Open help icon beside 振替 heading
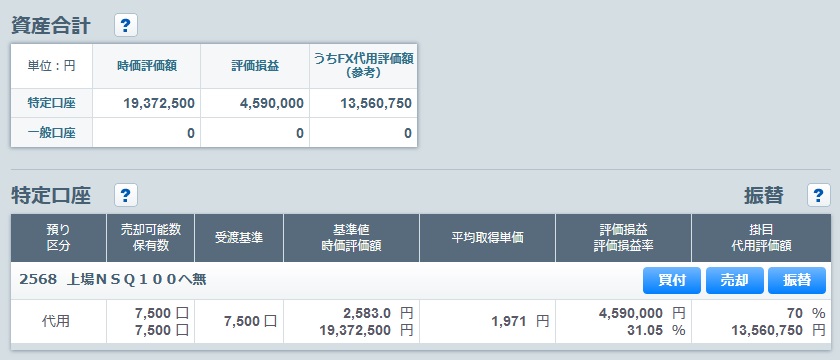This screenshot has height=360, width=840. 819,195
